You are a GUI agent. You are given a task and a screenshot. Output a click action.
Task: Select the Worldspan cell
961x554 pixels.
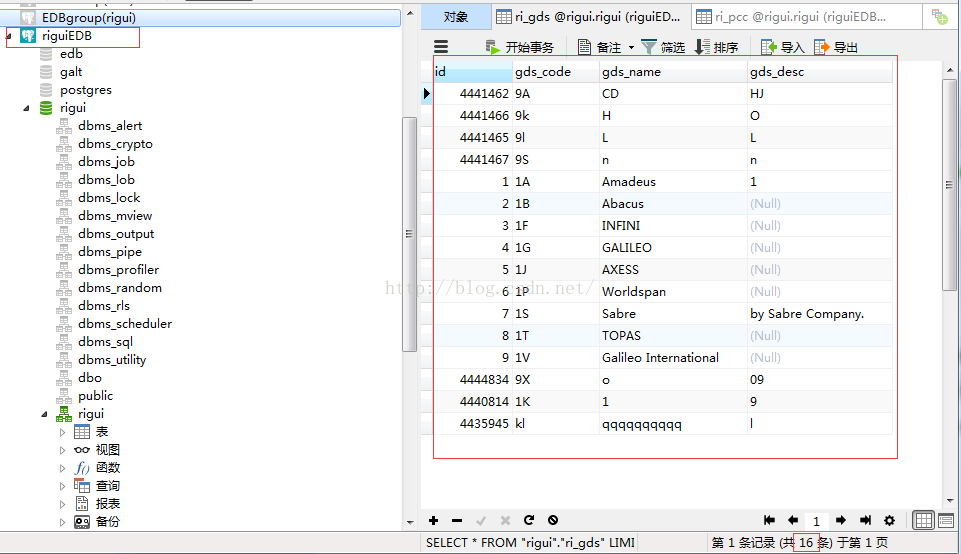673,292
